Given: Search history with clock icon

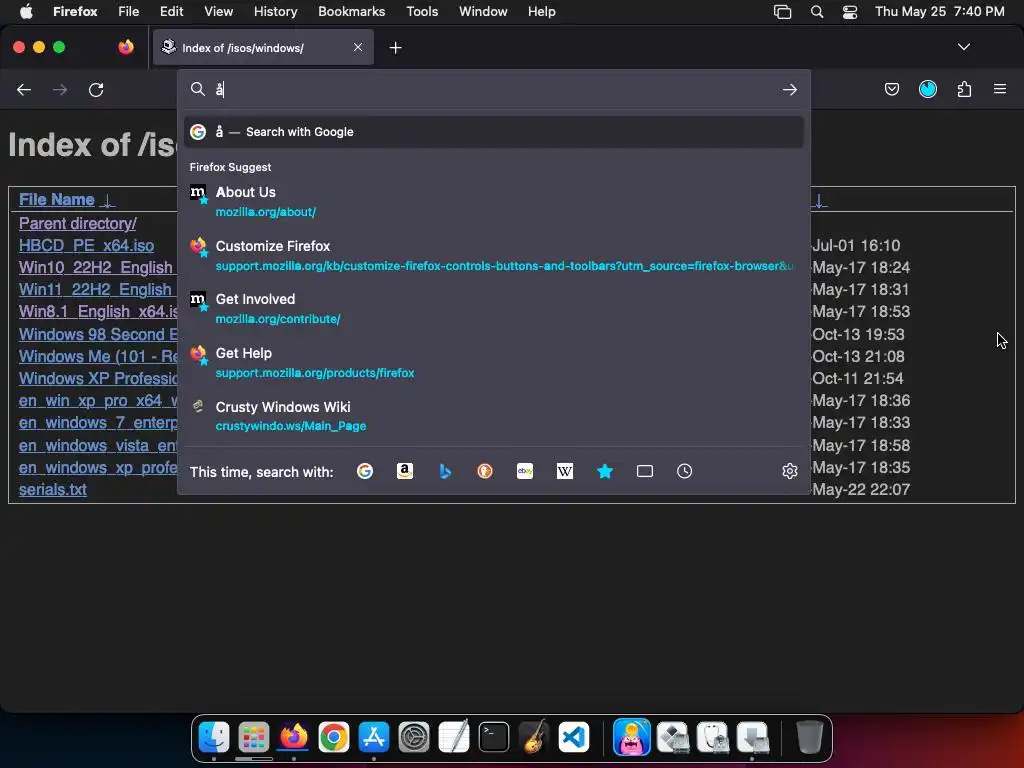Looking at the screenshot, I should (684, 471).
